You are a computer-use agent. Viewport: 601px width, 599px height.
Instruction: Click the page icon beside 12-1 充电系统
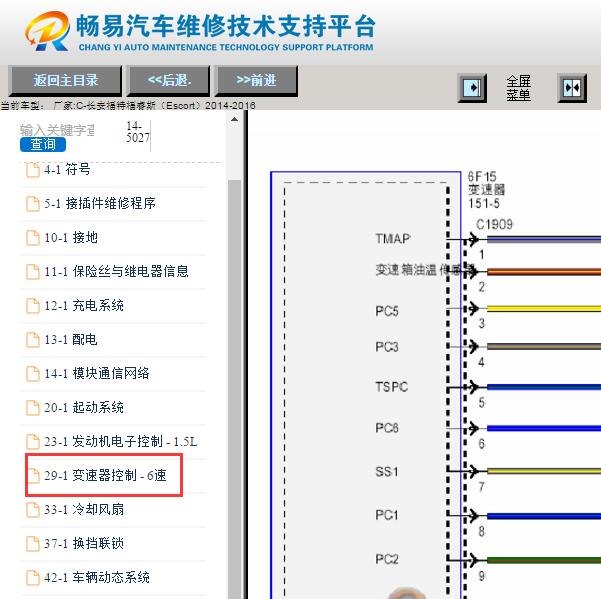33,306
